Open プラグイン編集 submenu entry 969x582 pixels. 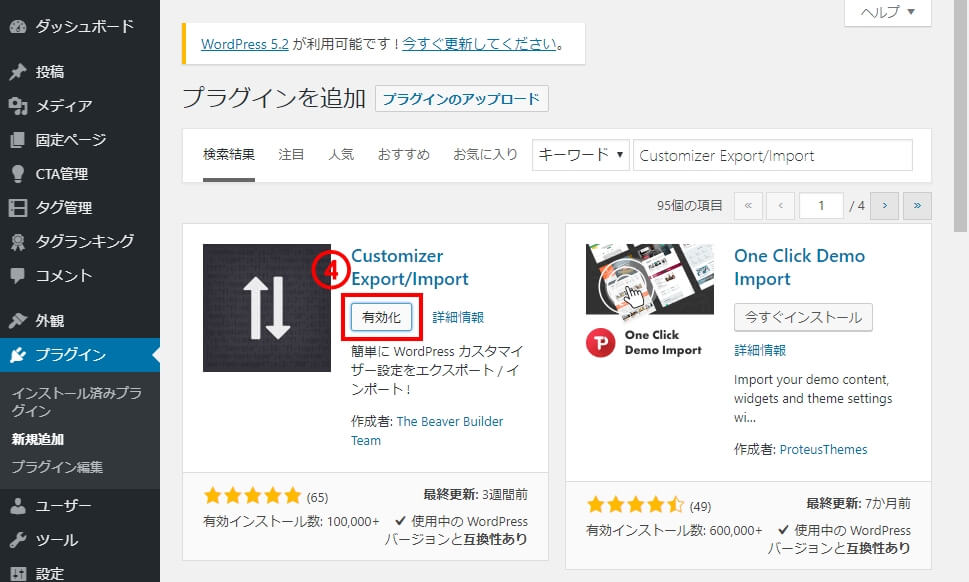click(x=57, y=467)
